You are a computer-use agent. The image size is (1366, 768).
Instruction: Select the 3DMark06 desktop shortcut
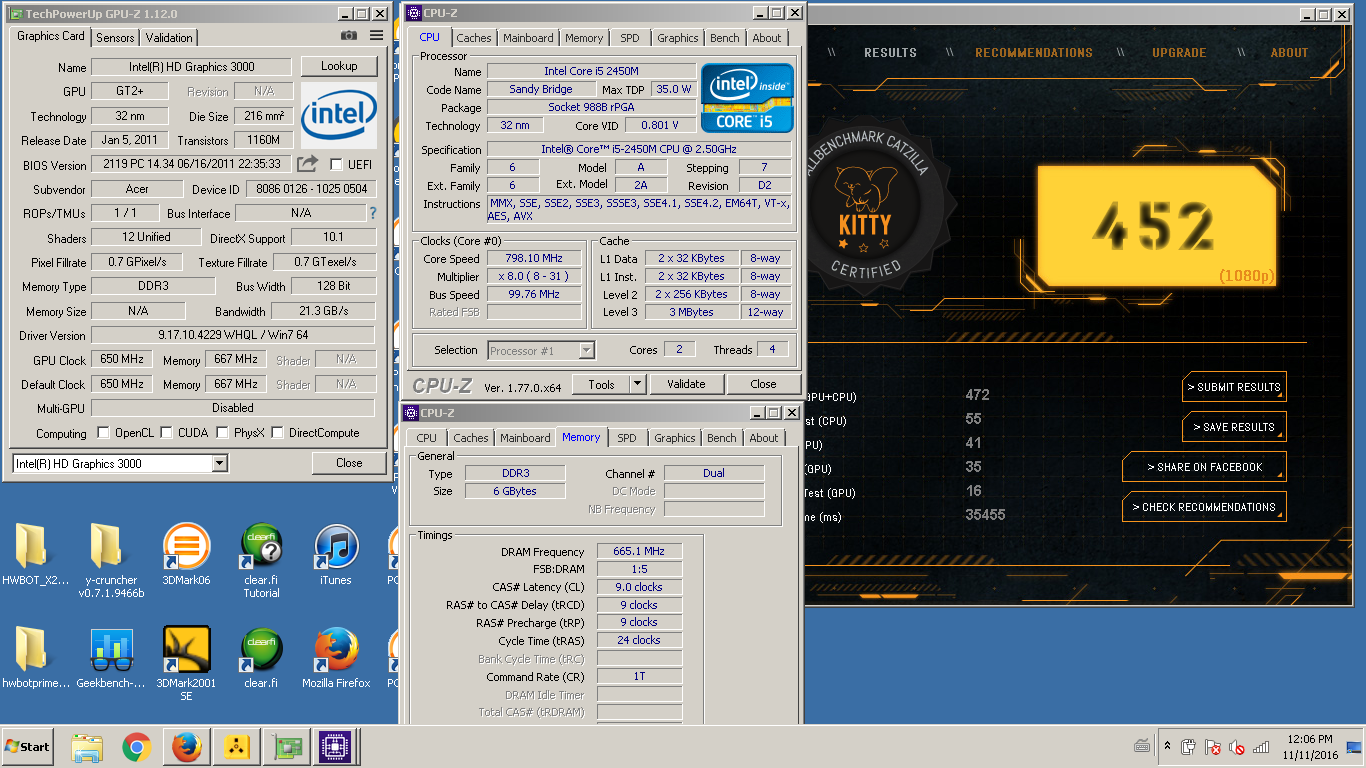(x=186, y=556)
